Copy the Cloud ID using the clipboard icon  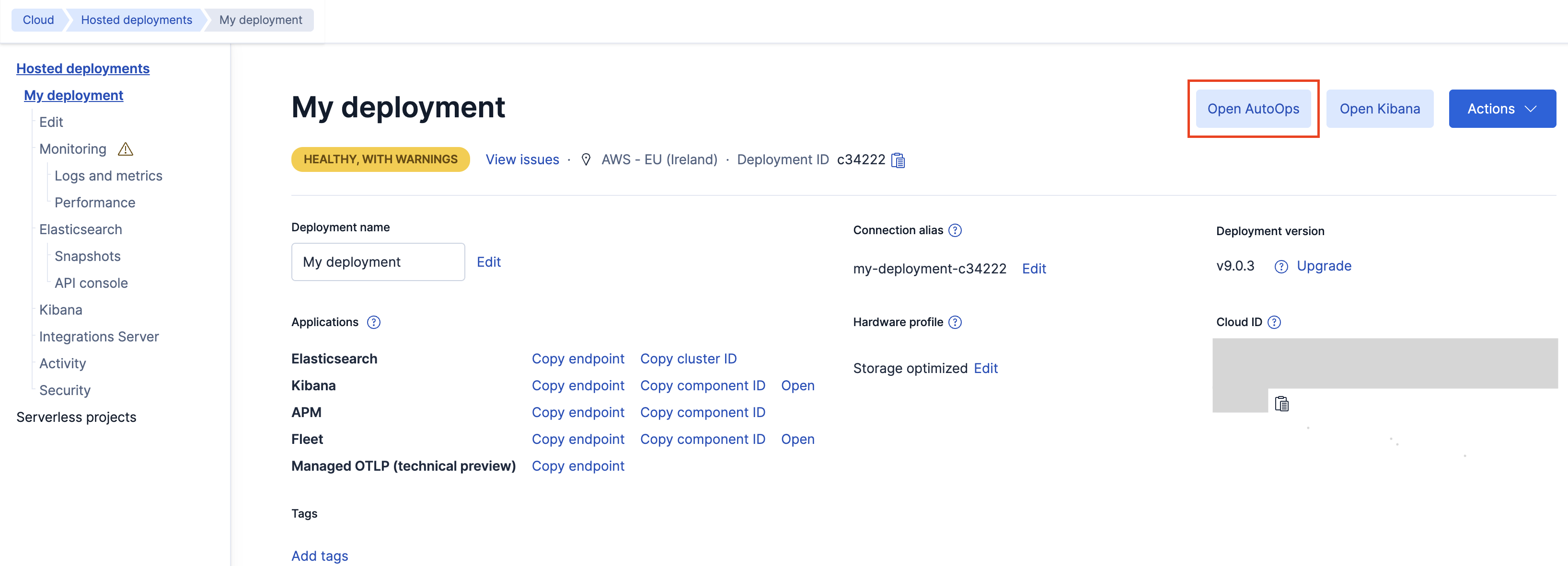pos(1282,403)
